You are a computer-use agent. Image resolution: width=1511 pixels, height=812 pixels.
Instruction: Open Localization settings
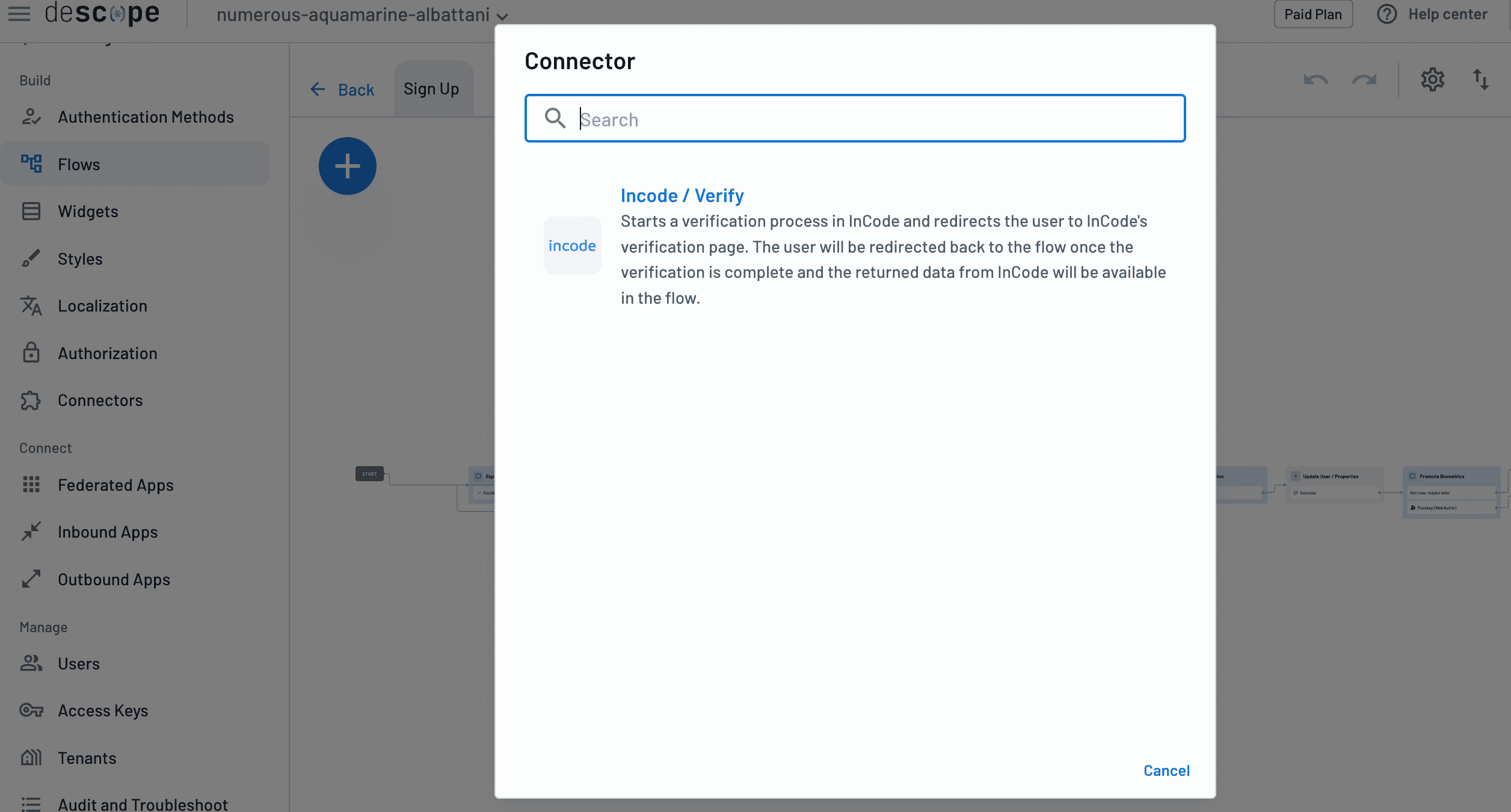pos(102,306)
